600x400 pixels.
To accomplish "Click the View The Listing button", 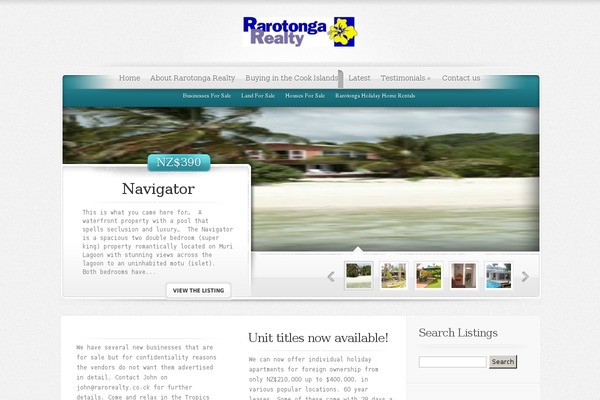I will pyautogui.click(x=199, y=291).
